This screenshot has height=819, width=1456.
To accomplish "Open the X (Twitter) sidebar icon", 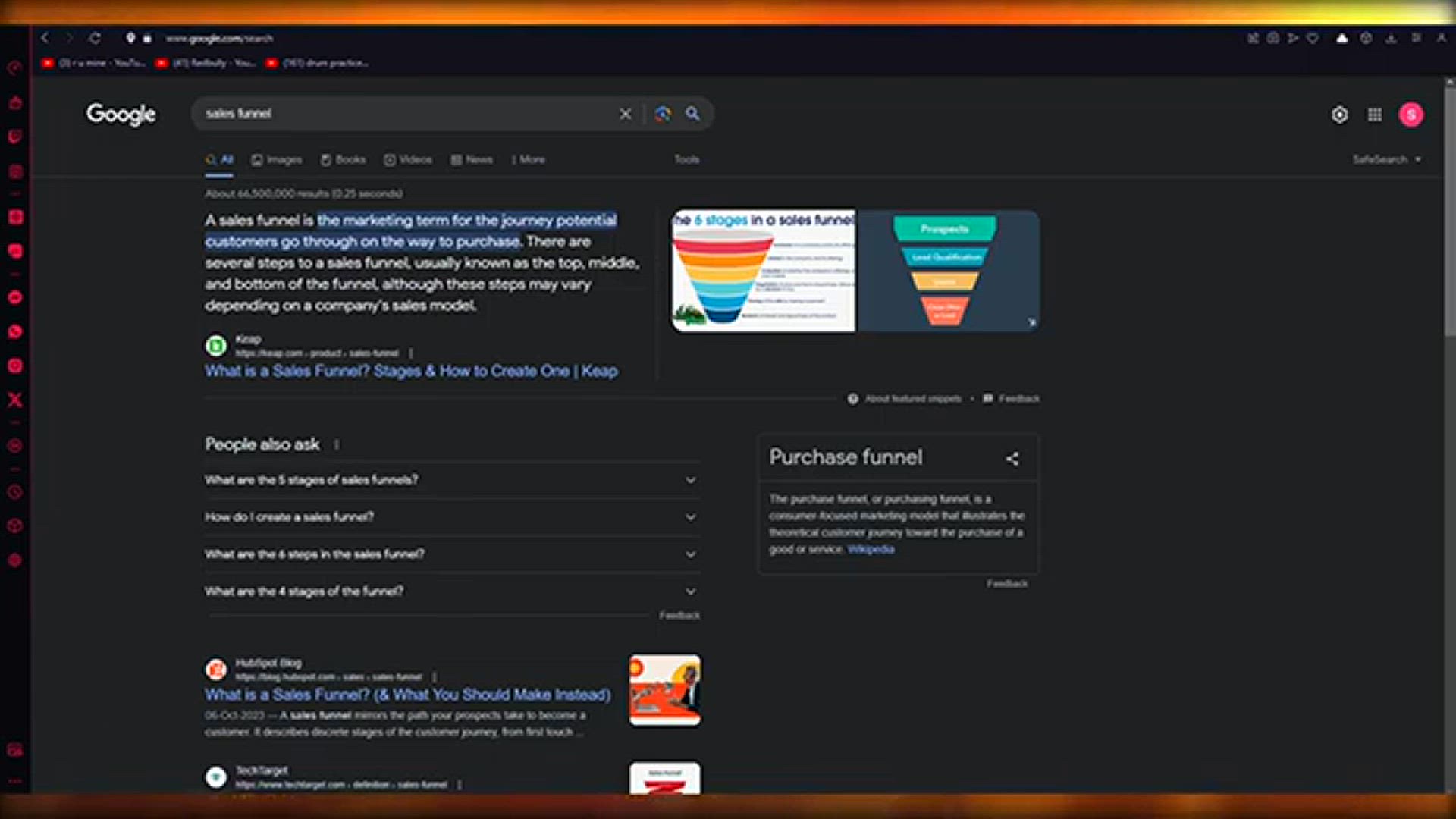I will [x=15, y=400].
